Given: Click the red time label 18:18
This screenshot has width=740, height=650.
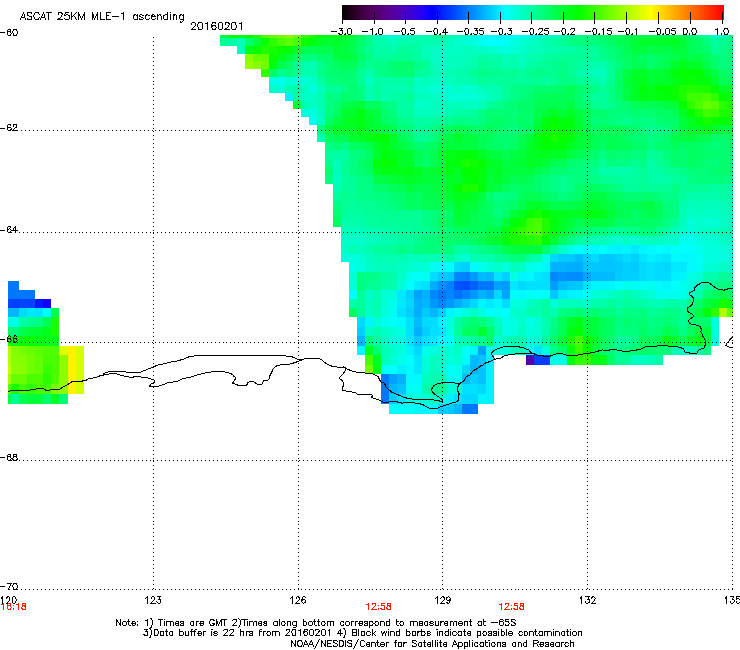Looking at the screenshot, I should pyautogui.click(x=14, y=607).
